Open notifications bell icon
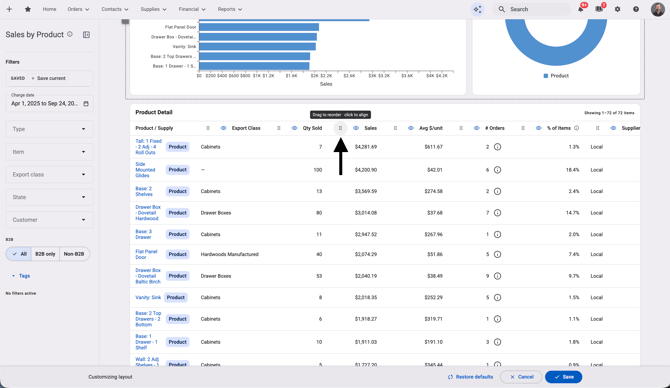Viewport: 670px width, 388px height. 581,9
